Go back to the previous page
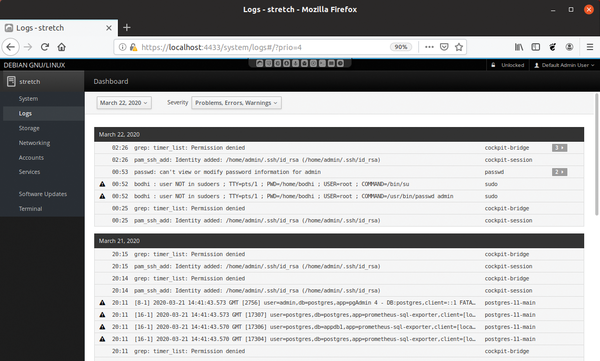The height and width of the screenshot is (361, 600). pyautogui.click(x=11, y=47)
